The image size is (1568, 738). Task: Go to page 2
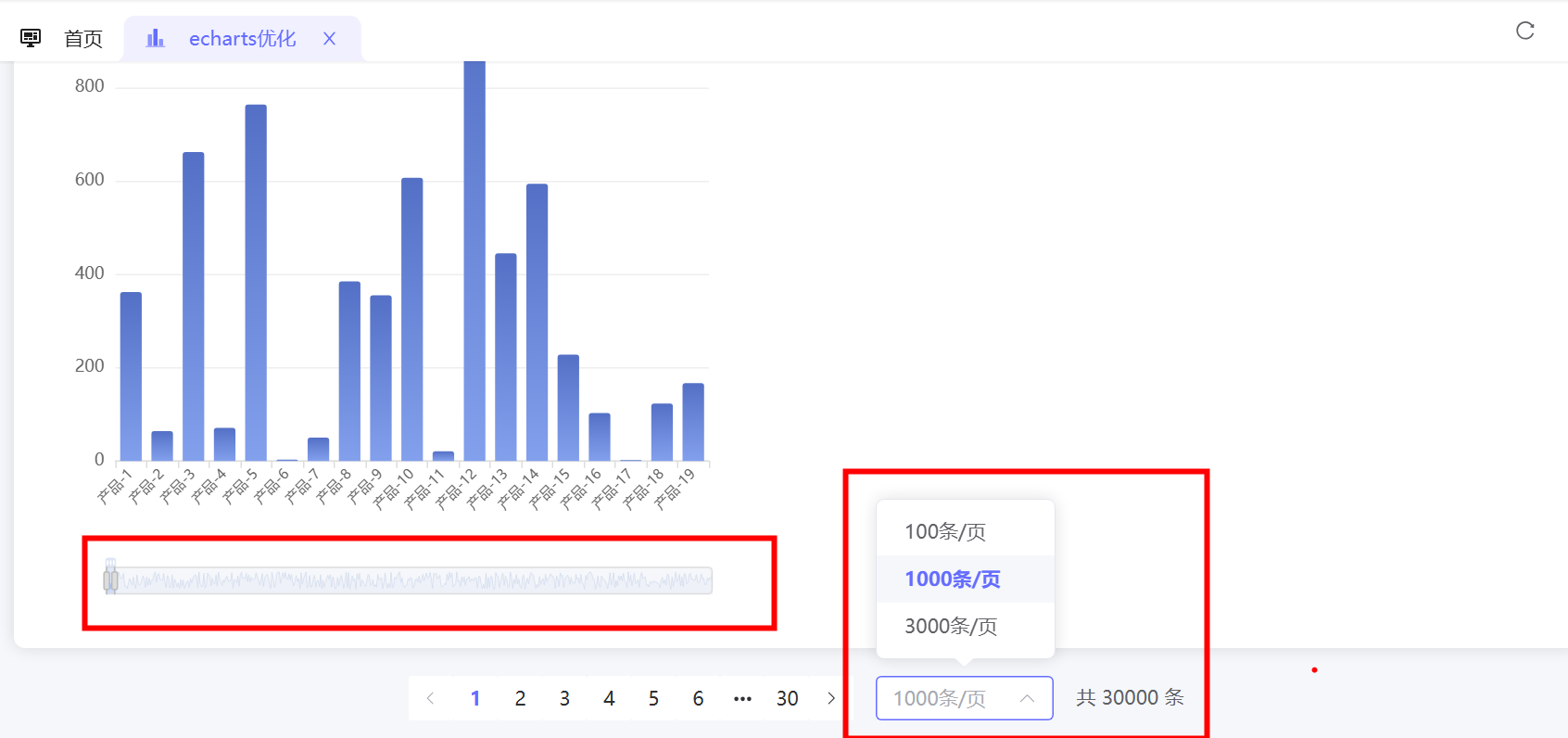(x=520, y=698)
